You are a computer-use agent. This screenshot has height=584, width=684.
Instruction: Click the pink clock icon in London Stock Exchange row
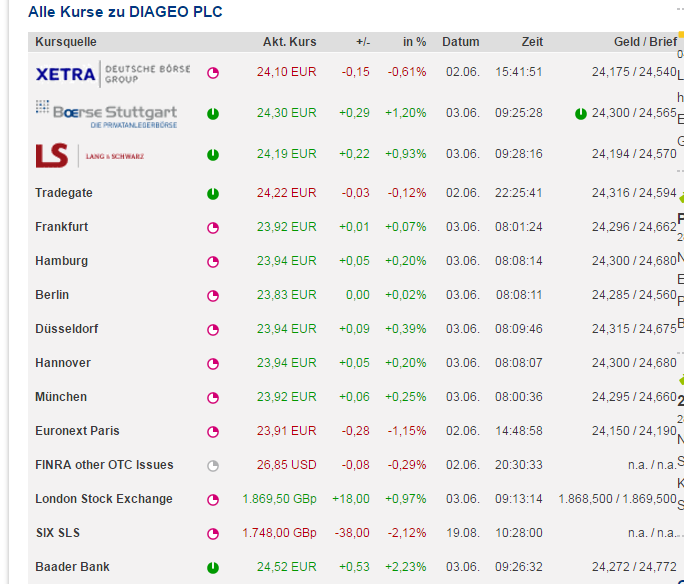[x=213, y=500]
